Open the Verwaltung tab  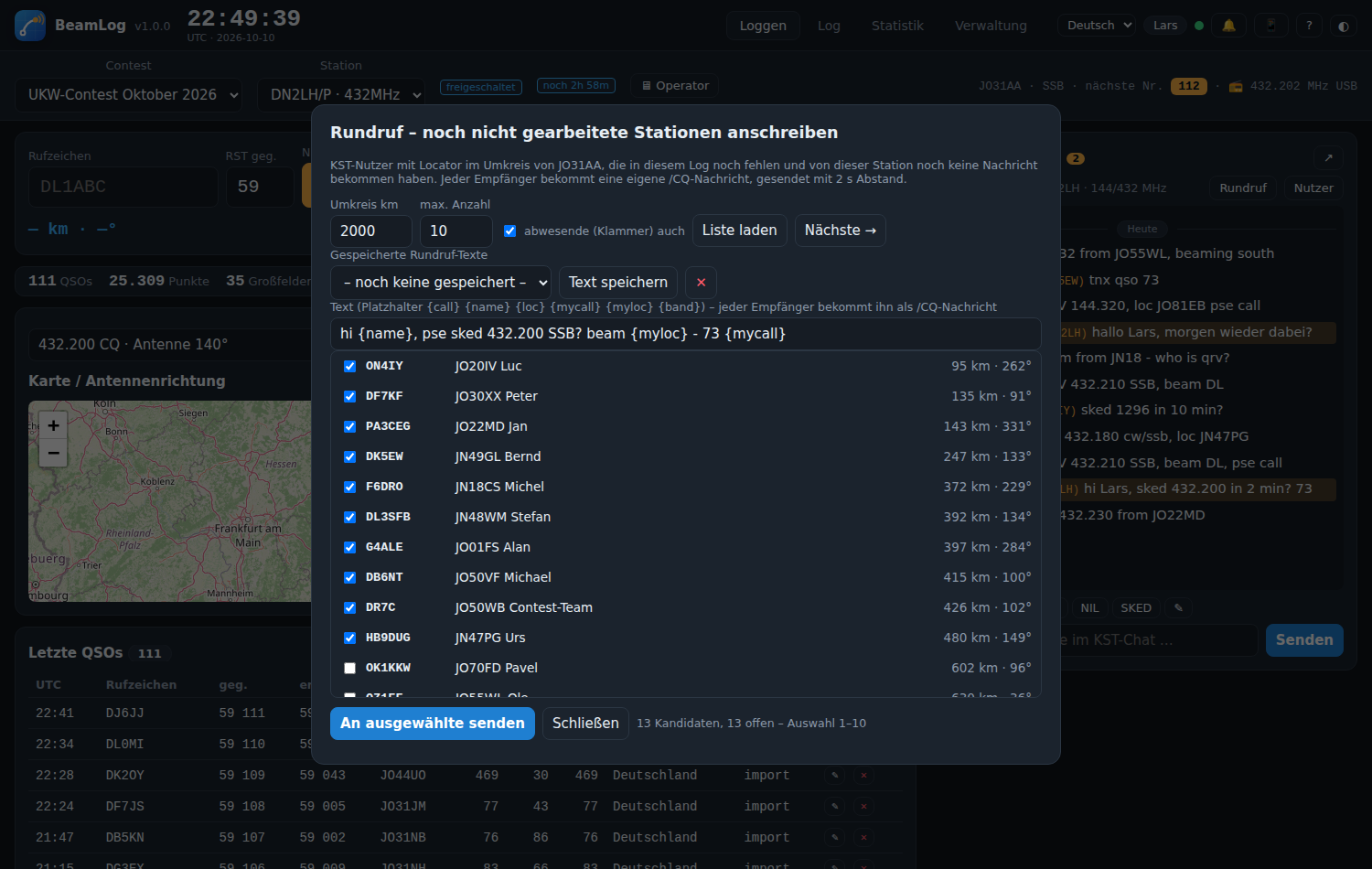[x=991, y=26]
